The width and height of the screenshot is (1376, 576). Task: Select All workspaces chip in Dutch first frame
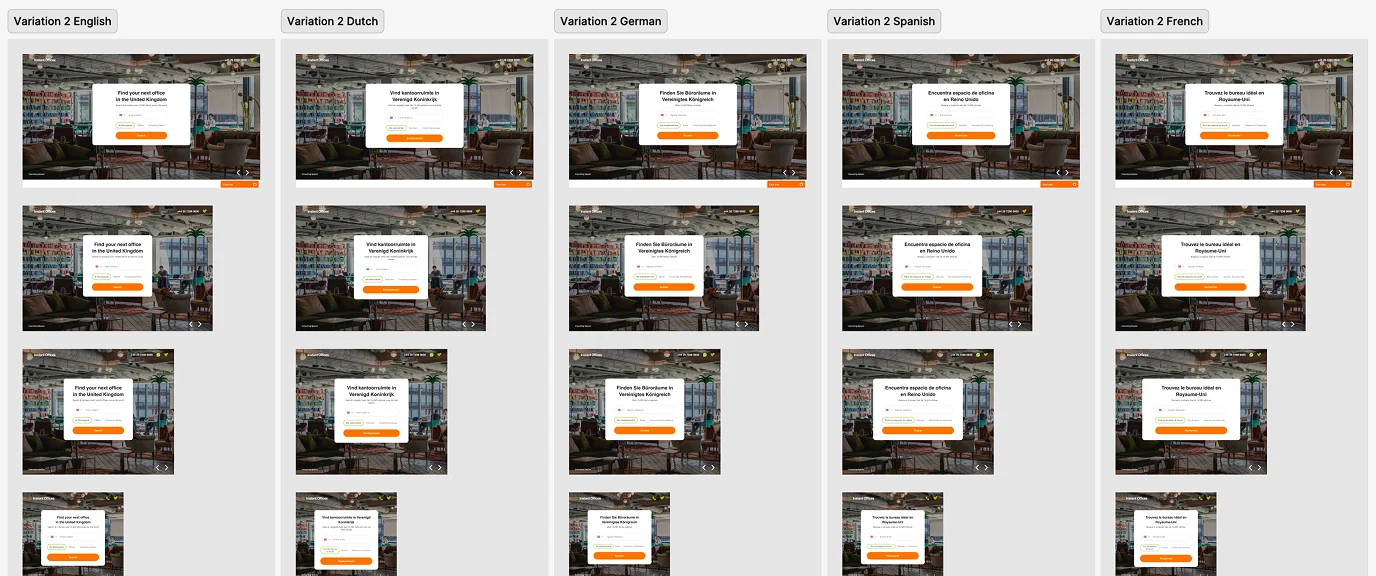397,128
